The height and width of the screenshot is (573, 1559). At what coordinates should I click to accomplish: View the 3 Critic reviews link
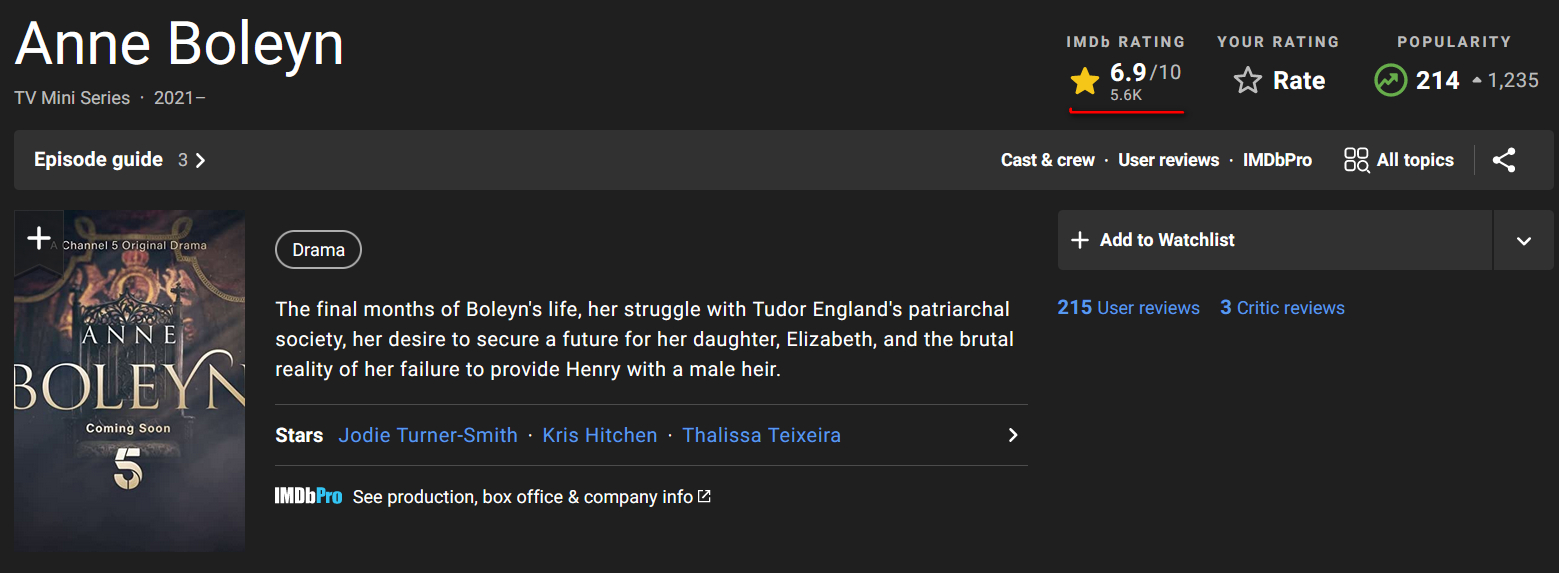click(x=1282, y=308)
